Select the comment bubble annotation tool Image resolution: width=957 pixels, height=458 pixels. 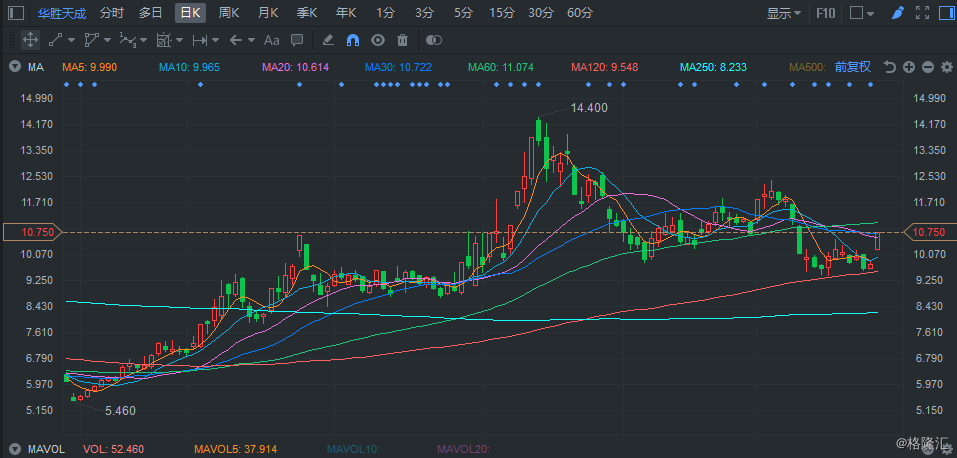(x=297, y=40)
